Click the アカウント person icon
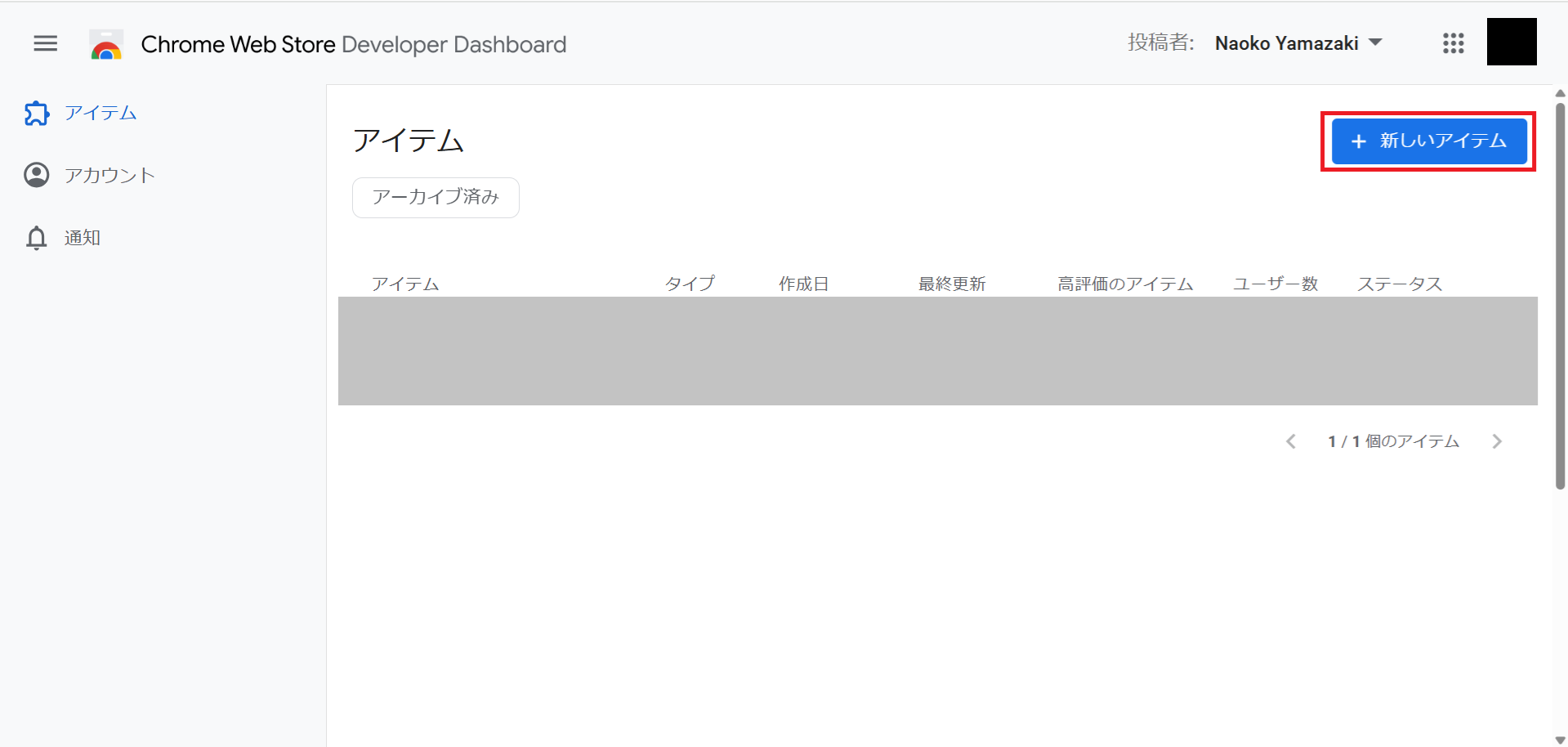 pyautogui.click(x=37, y=175)
